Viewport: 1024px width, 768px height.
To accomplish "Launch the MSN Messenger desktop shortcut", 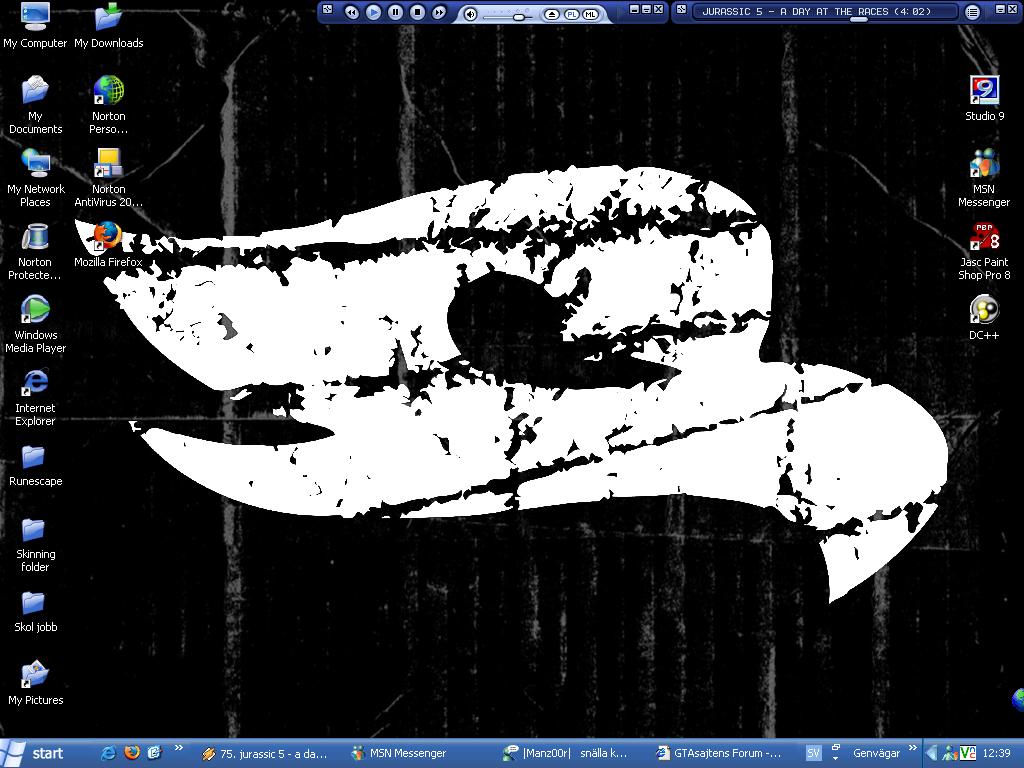I will 984,178.
